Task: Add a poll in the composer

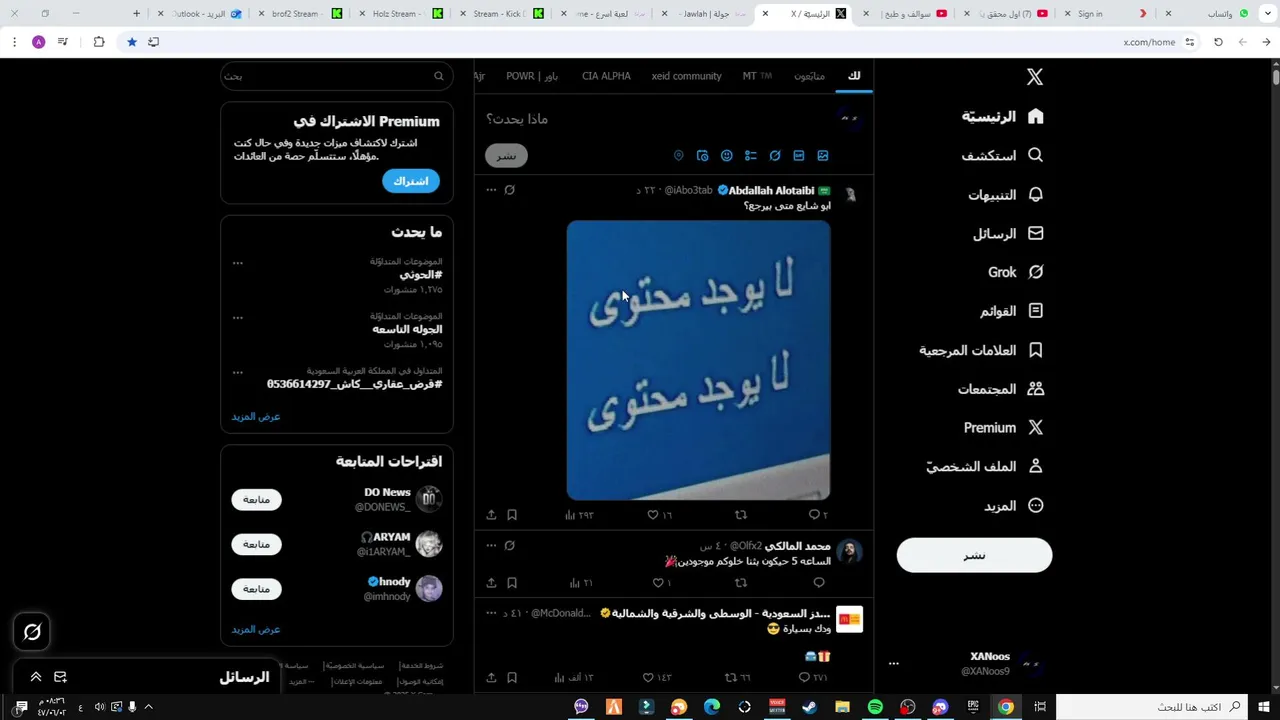Action: pos(751,156)
